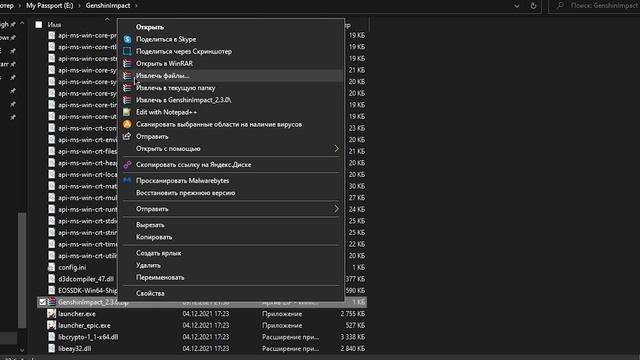
Task: Select the libeay32.dll file name
Action: pyautogui.click(x=75, y=349)
